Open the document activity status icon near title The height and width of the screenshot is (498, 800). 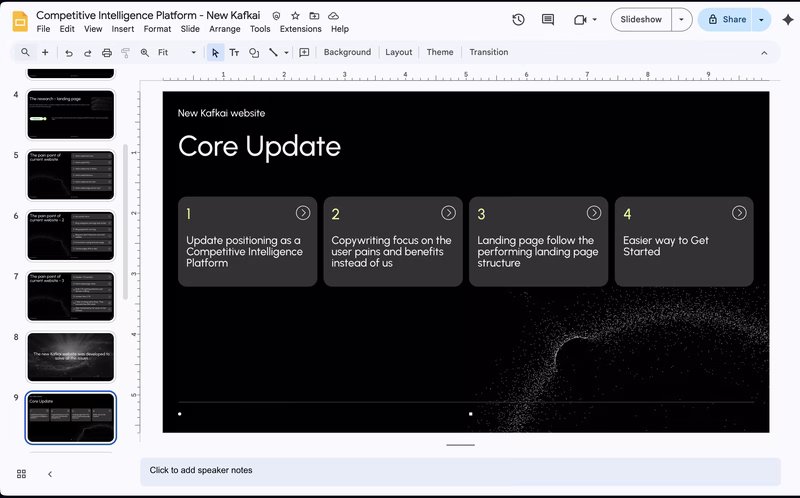pyautogui.click(x=276, y=16)
